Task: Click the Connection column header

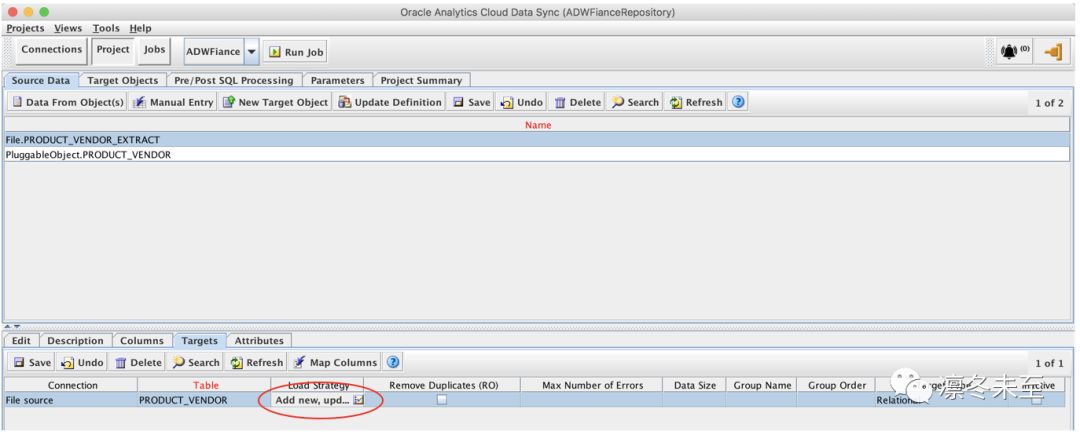Action: [72, 385]
